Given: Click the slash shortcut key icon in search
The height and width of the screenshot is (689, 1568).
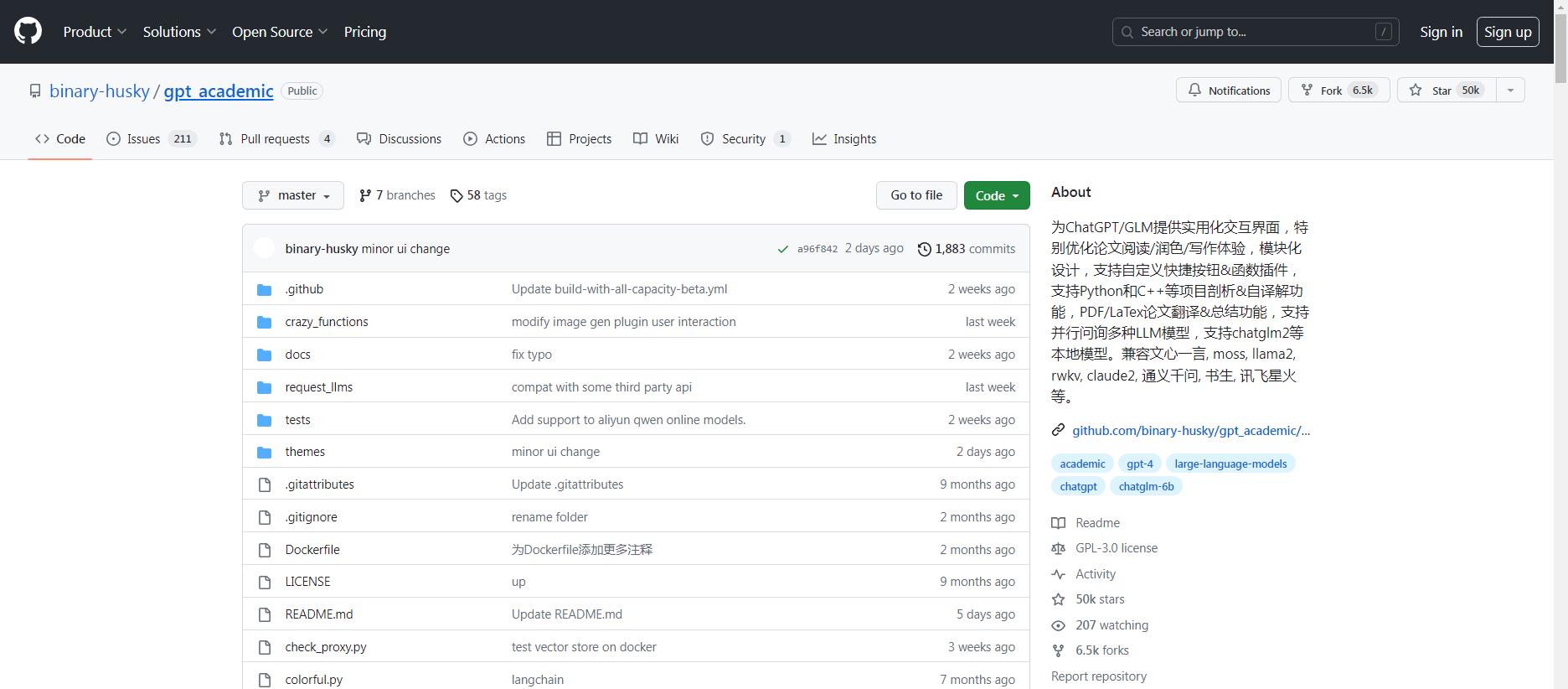Looking at the screenshot, I should tap(1384, 32).
